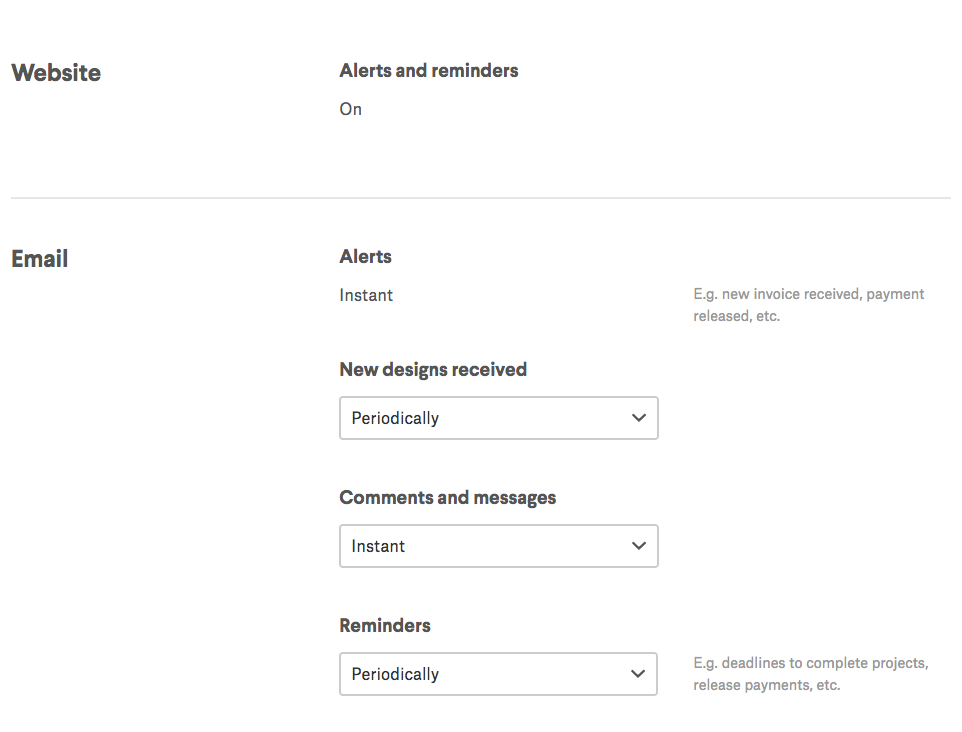Click the "Alerts and reminders" label
Viewport: 962px width, 732px height.
click(429, 71)
